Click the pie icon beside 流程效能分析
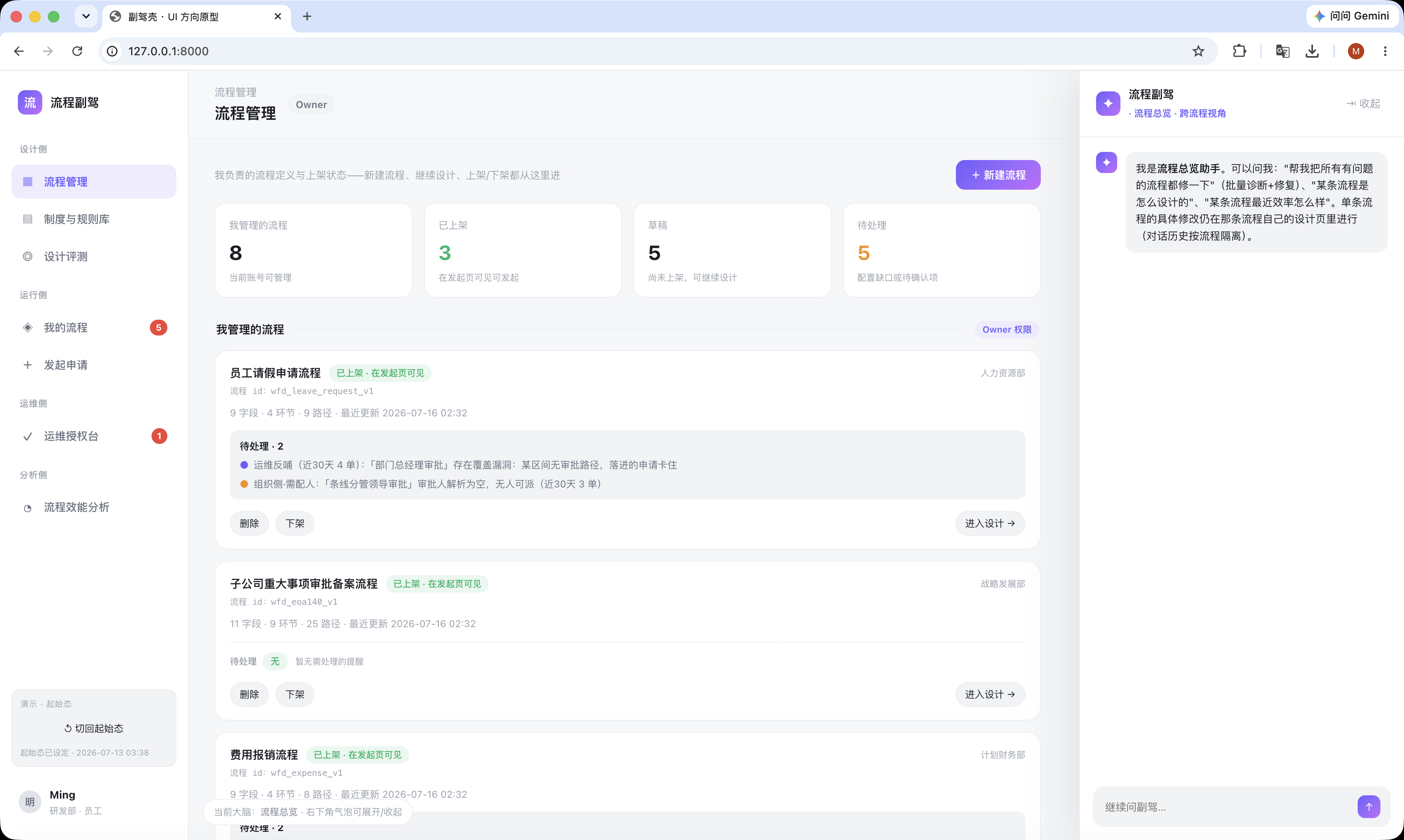 tap(27, 508)
